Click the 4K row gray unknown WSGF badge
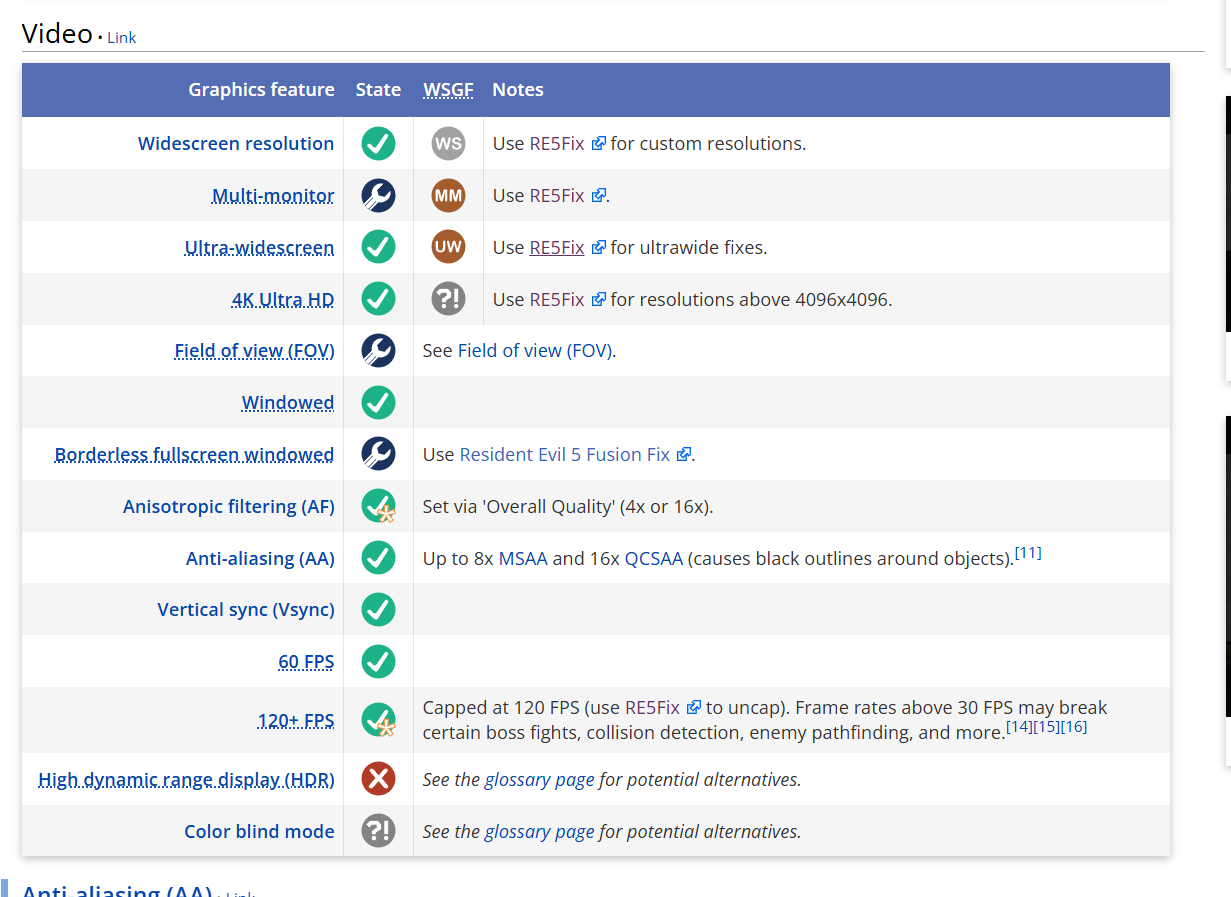This screenshot has width=1231, height=897. [448, 299]
